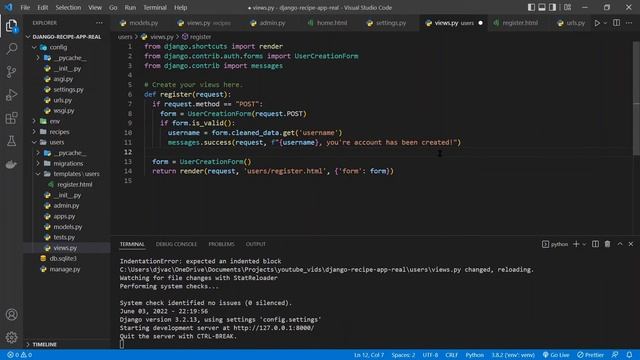Image resolution: width=640 pixels, height=360 pixels.
Task: Select Python language mode in status bar
Action: (x=474, y=355)
